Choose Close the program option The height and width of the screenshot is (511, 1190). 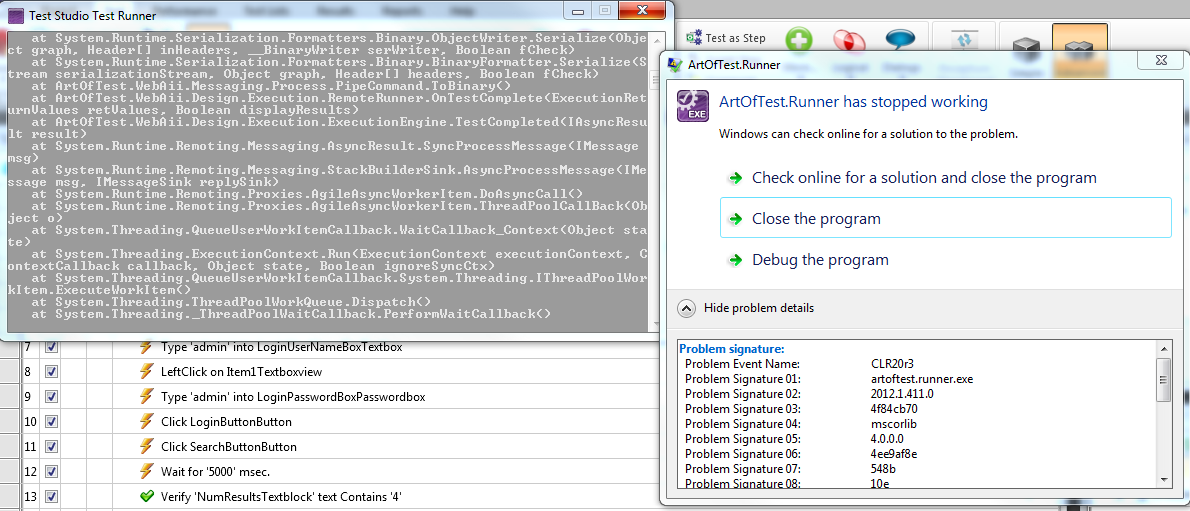click(x=946, y=219)
